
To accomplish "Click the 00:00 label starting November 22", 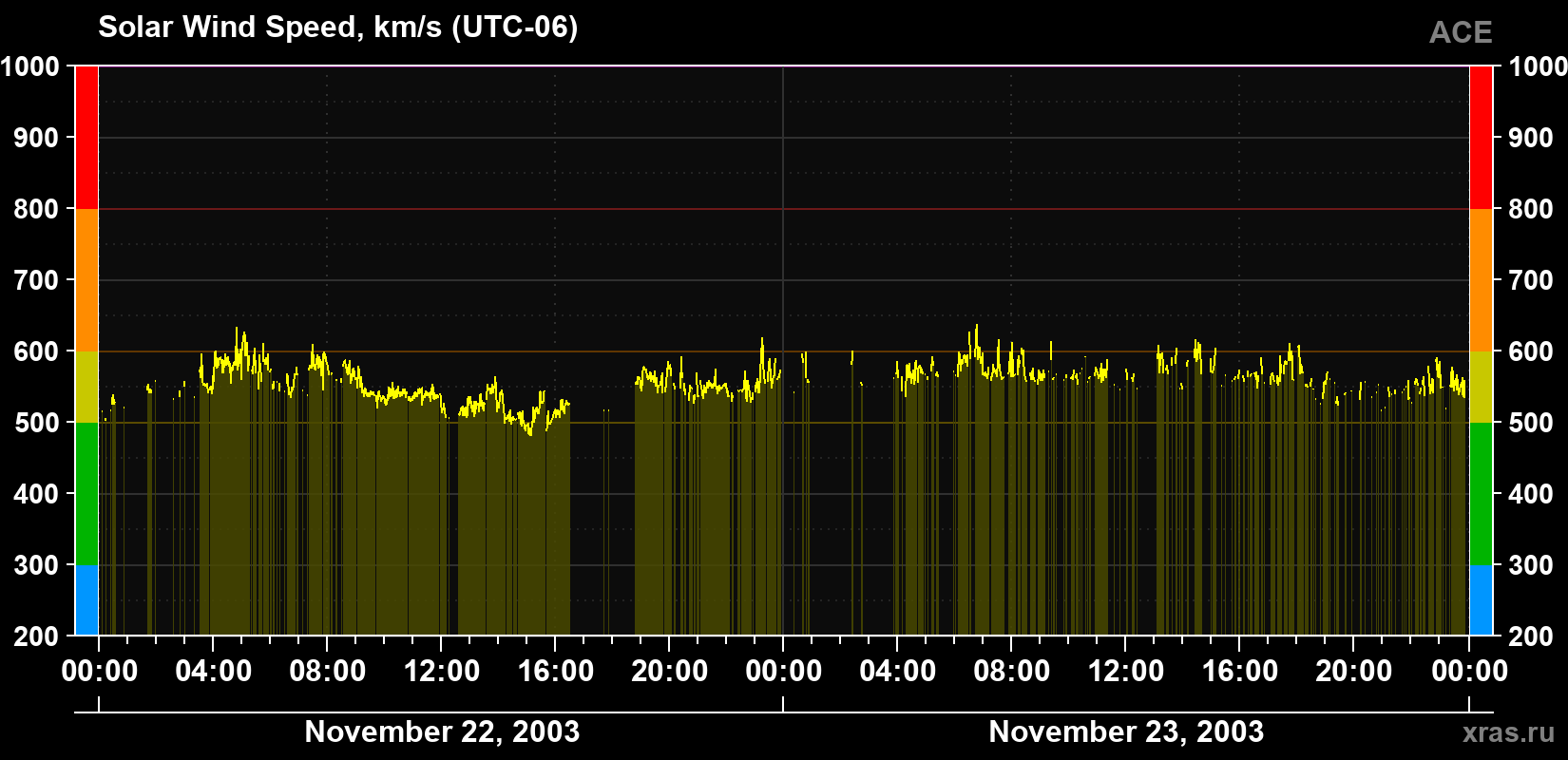I will pyautogui.click(x=100, y=672).
